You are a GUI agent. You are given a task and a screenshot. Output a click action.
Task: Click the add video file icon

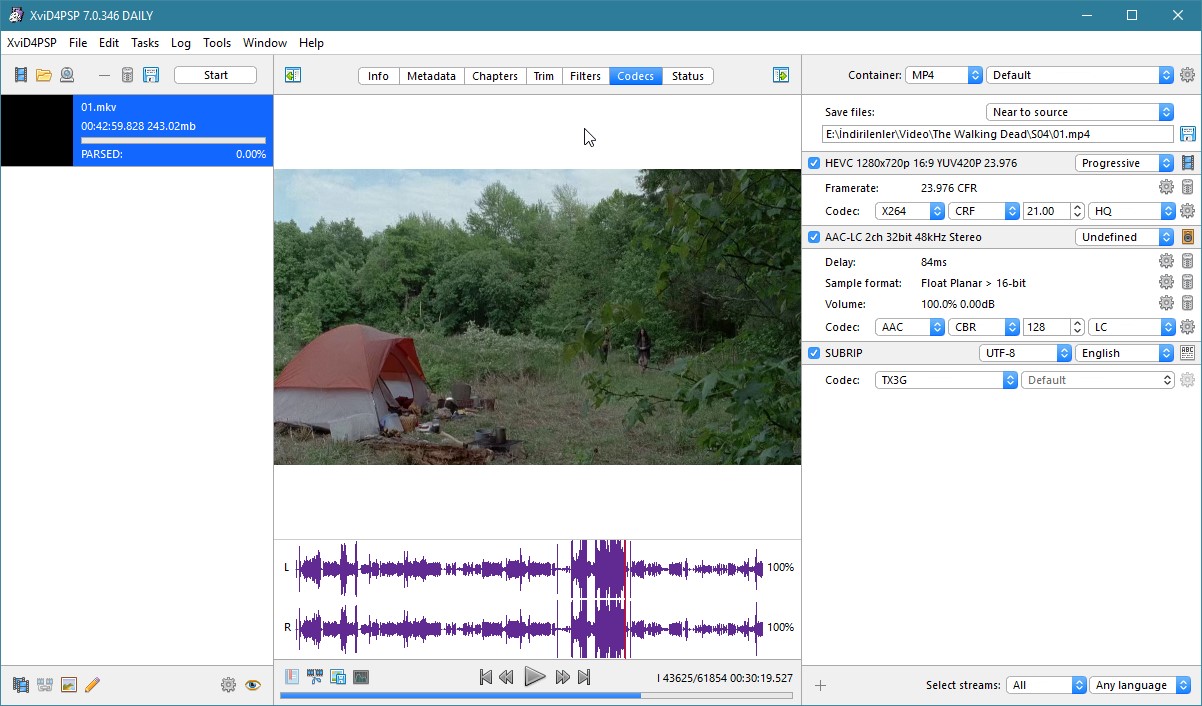pyautogui.click(x=20, y=75)
